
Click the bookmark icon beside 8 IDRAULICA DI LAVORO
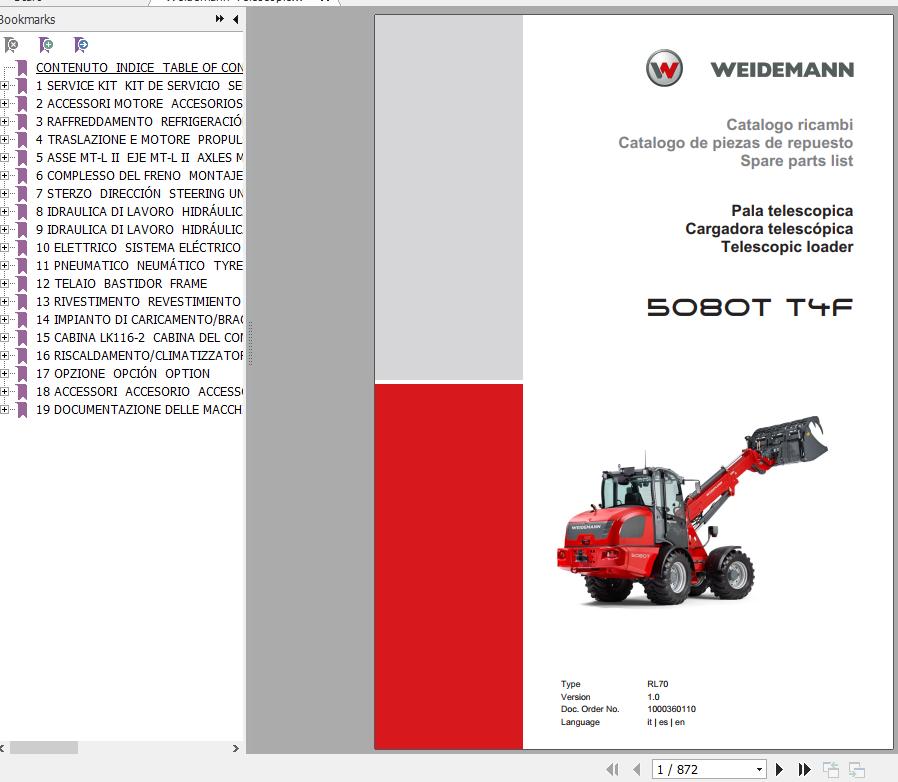(x=22, y=211)
